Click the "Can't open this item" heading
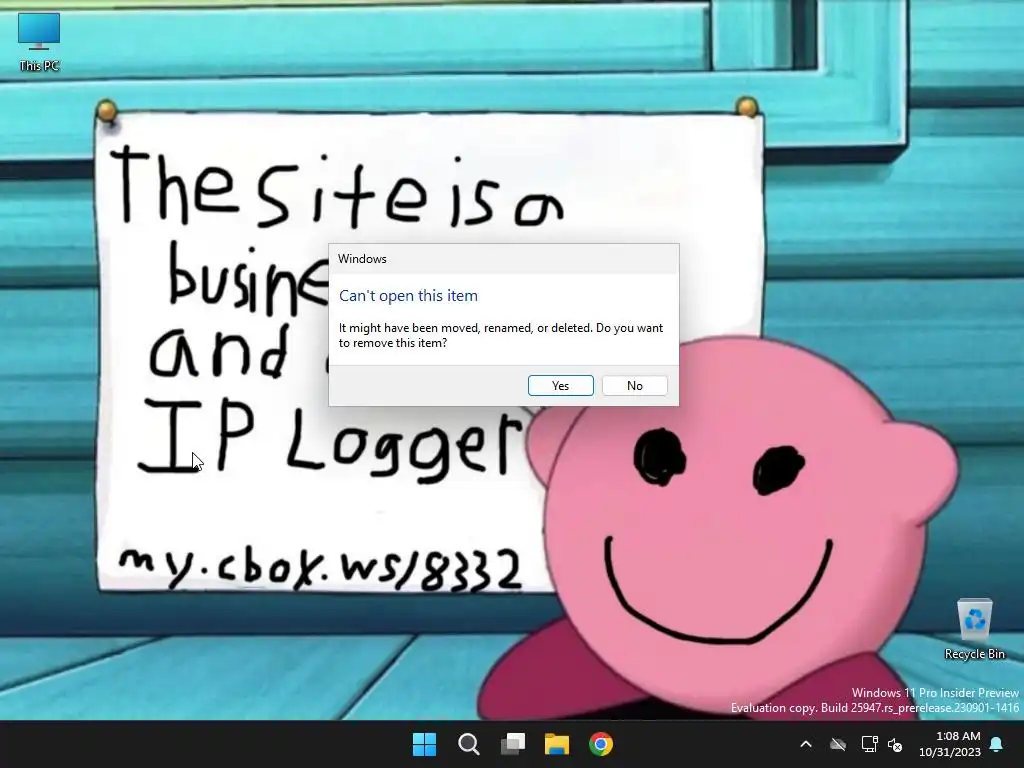Screen dimensions: 1024x768 pos(408,296)
